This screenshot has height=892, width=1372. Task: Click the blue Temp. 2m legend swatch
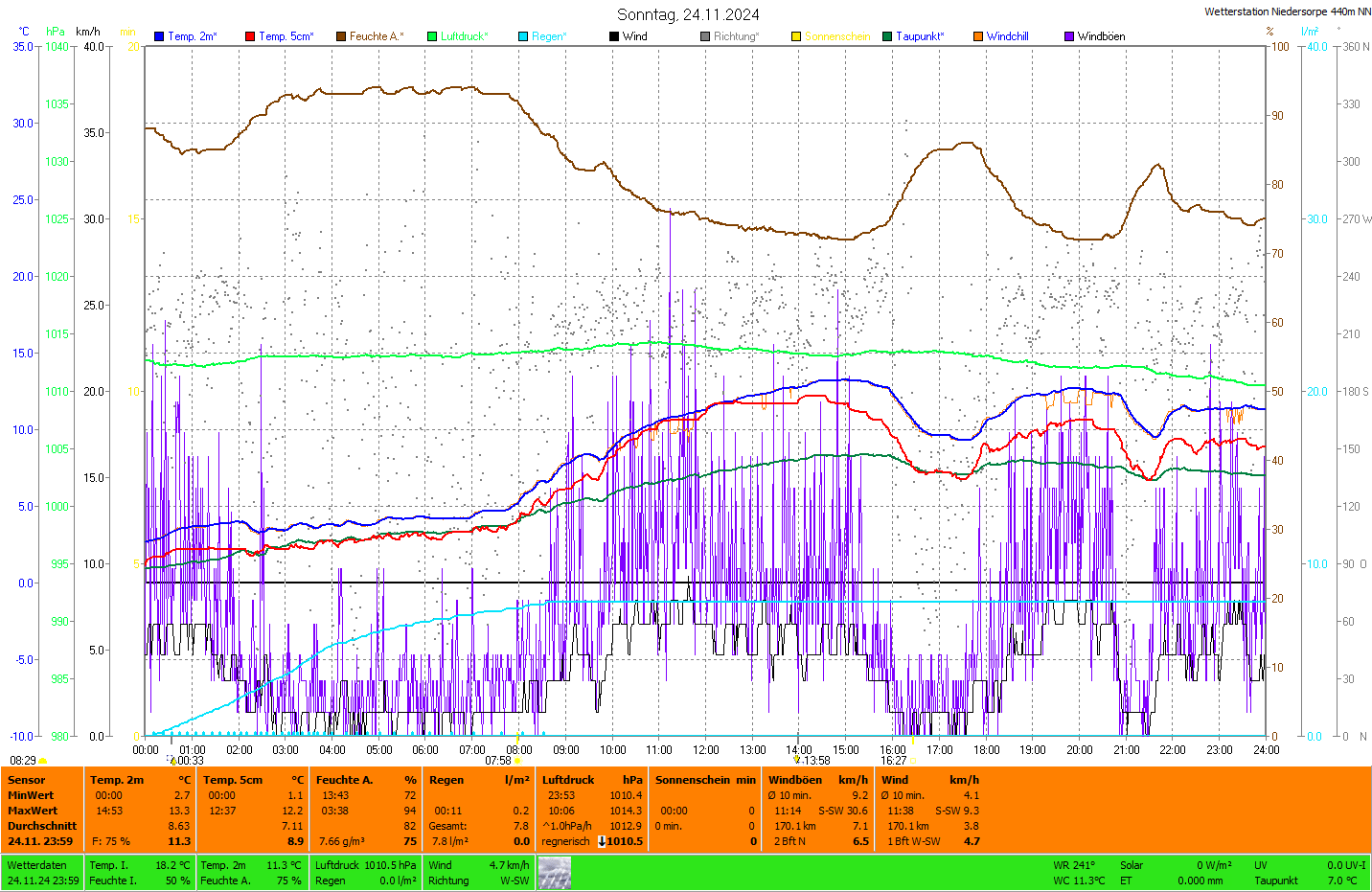click(x=159, y=36)
